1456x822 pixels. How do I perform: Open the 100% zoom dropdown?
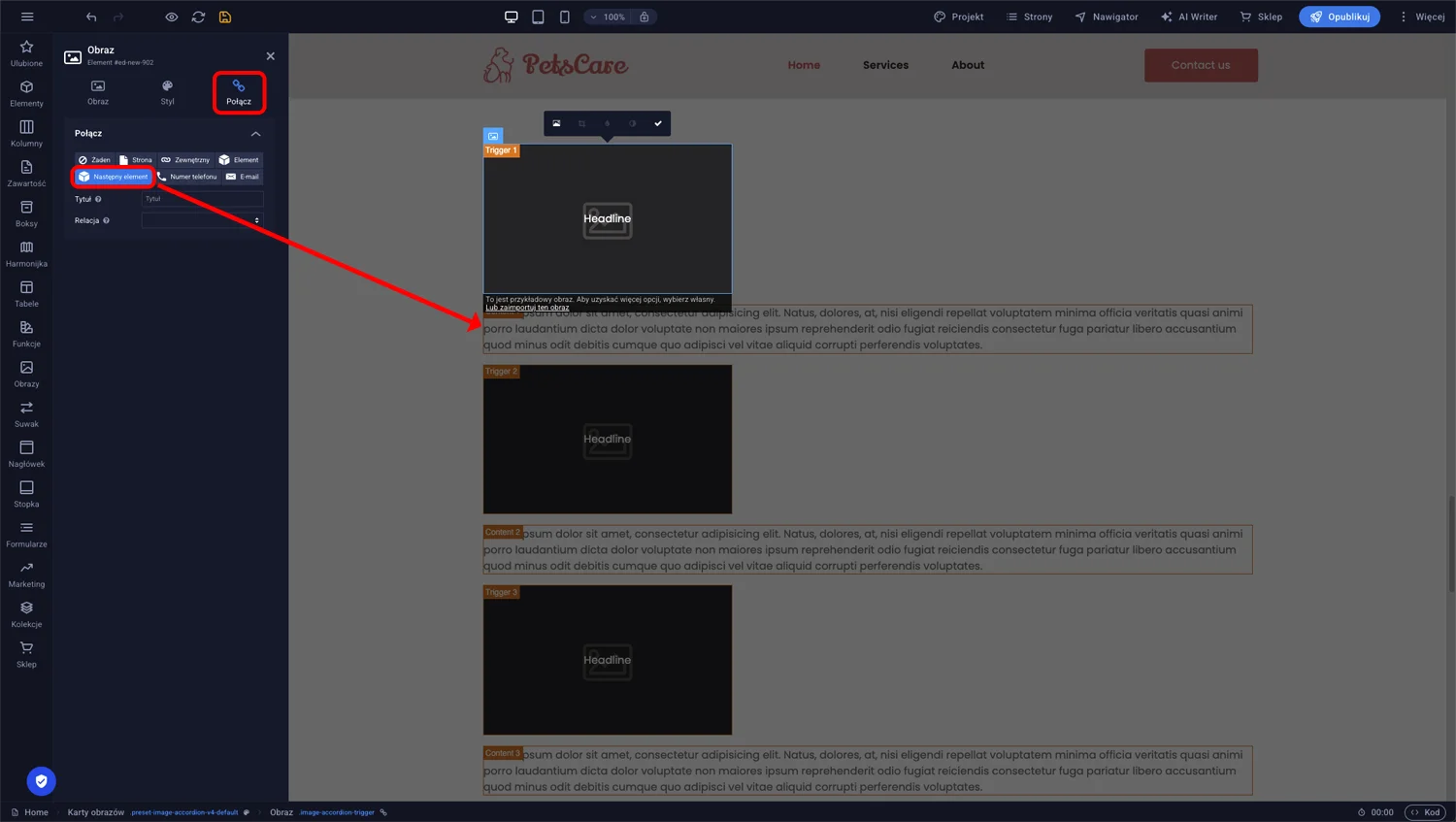[609, 16]
